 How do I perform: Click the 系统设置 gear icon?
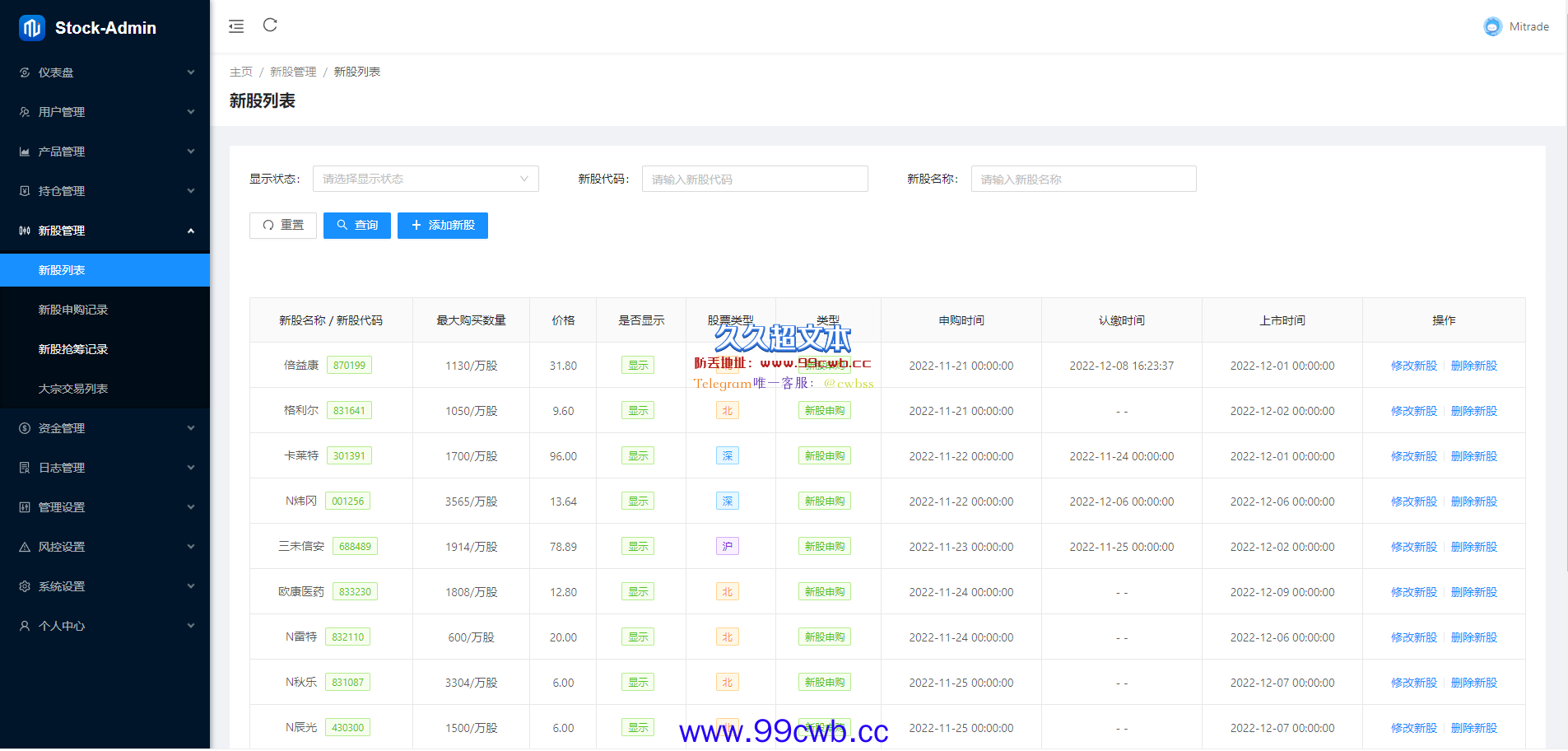[25, 586]
